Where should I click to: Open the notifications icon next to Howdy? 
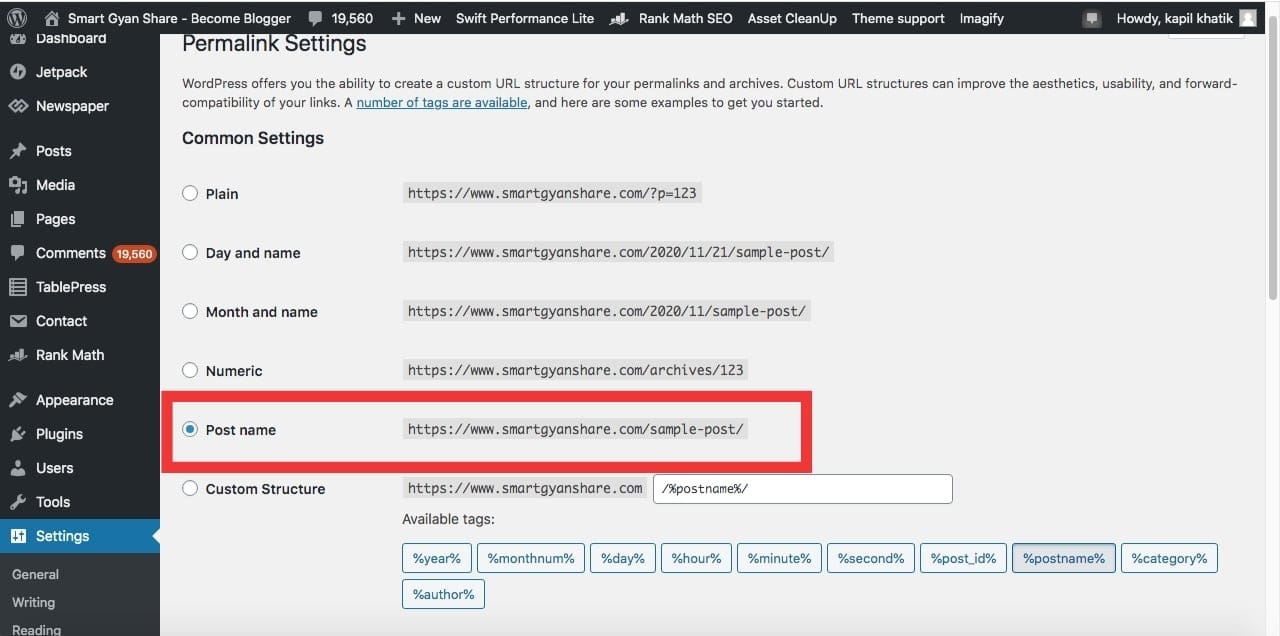pos(1092,18)
